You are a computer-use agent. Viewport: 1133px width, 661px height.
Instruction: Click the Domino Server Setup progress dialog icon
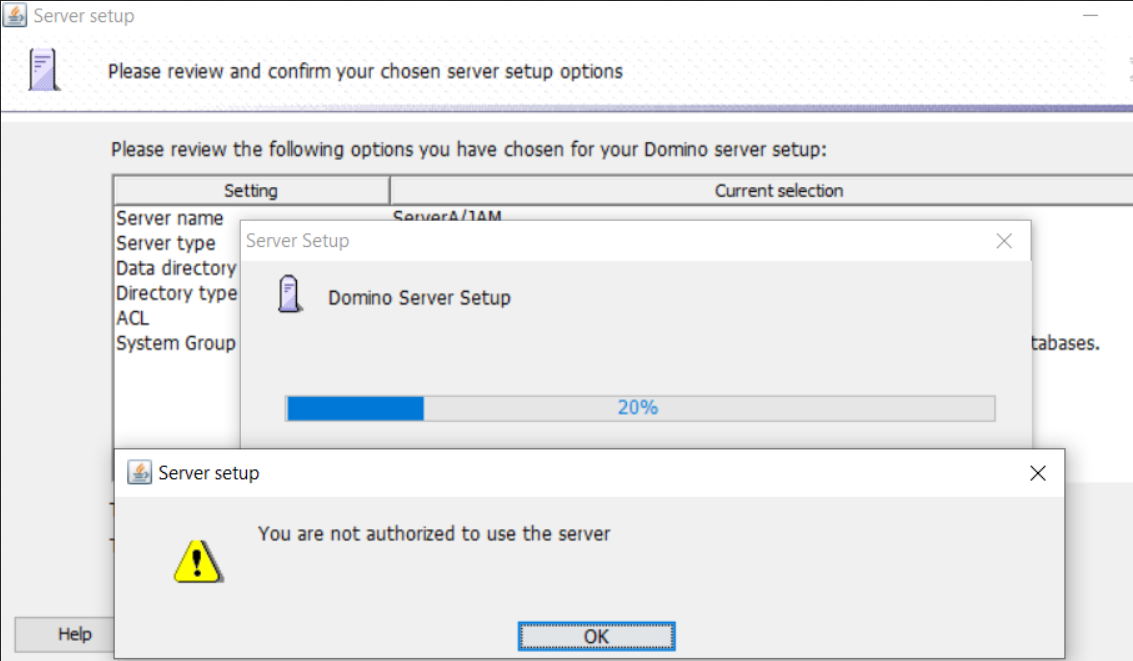[x=290, y=295]
